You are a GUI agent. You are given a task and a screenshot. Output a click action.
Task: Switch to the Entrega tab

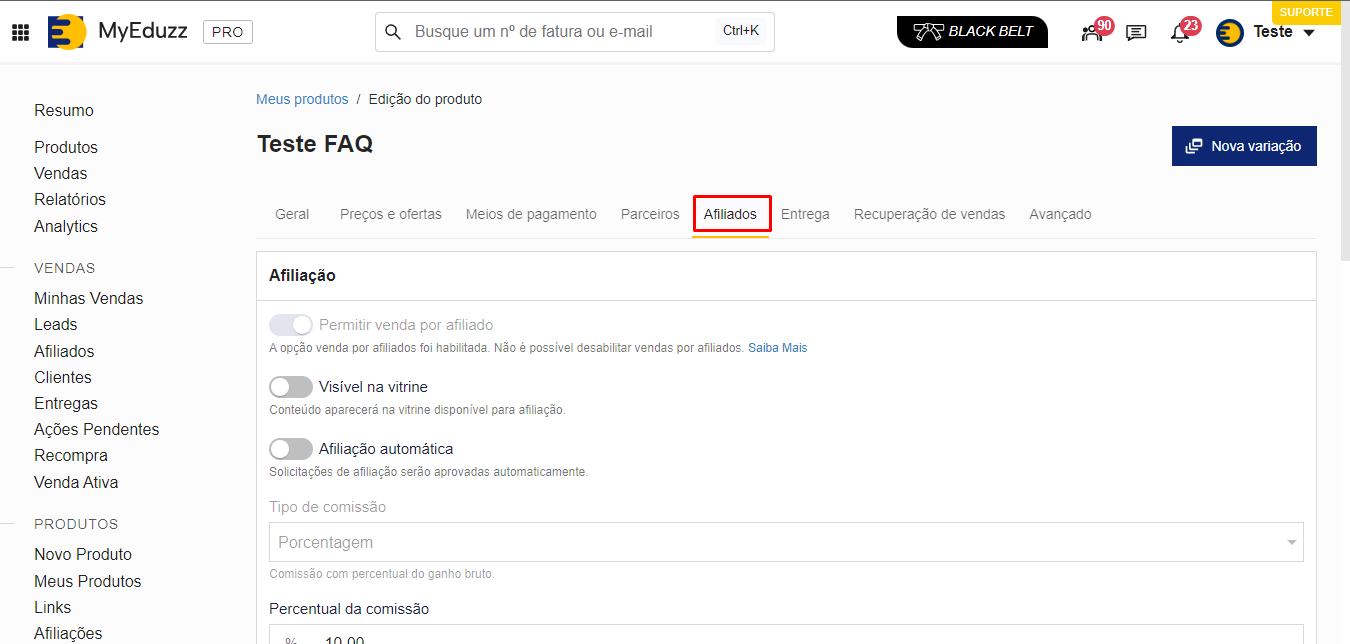point(805,214)
